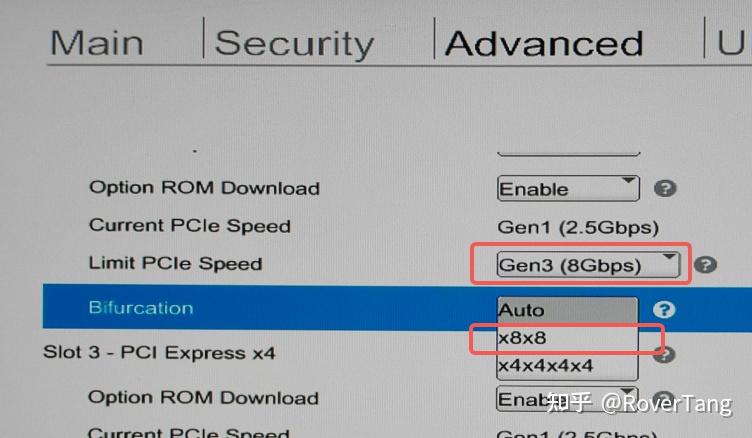Expand the Gen3 (8Gbps) dropdown arrow

point(669,258)
